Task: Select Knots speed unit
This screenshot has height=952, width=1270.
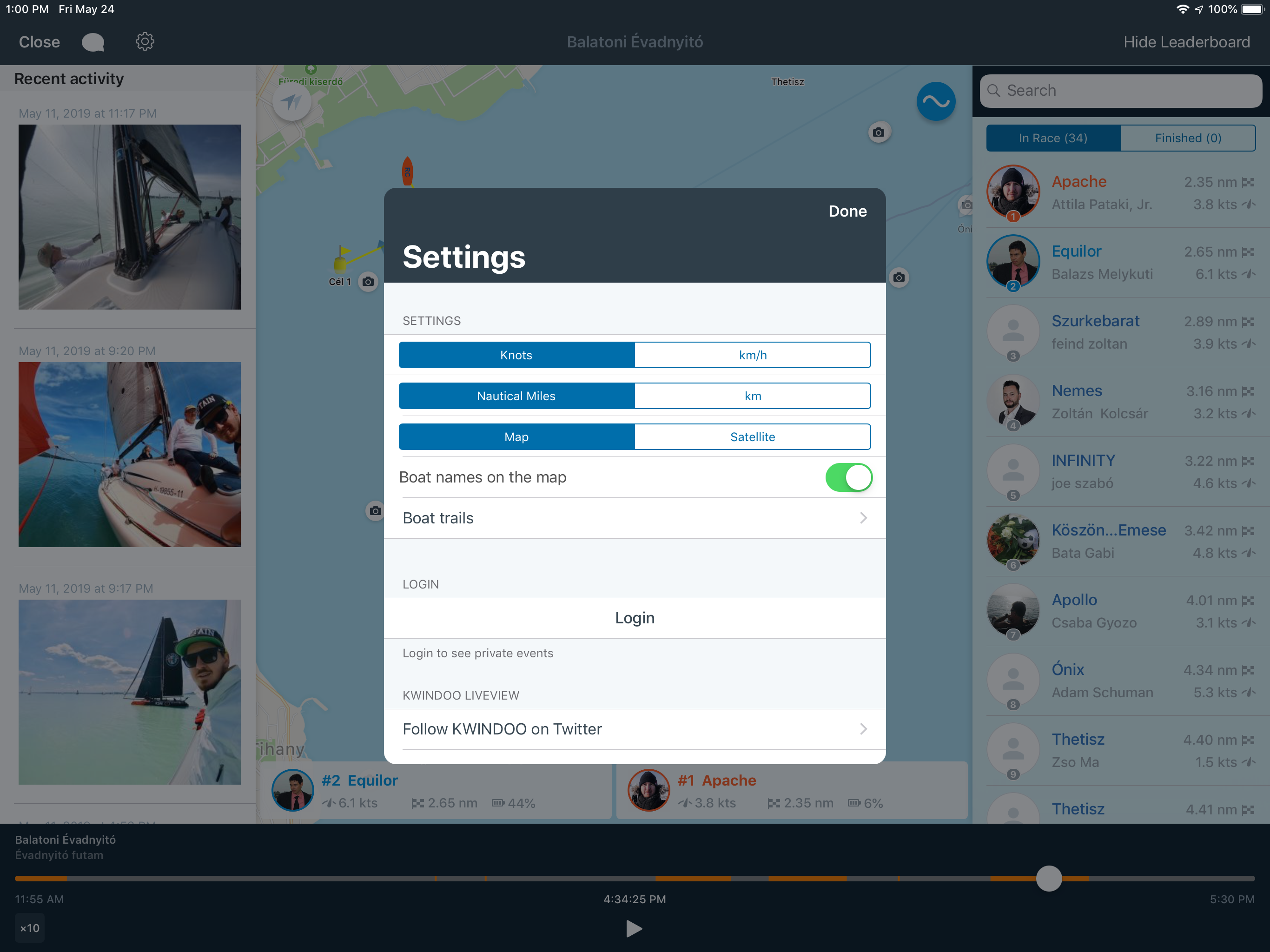Action: pyautogui.click(x=517, y=355)
